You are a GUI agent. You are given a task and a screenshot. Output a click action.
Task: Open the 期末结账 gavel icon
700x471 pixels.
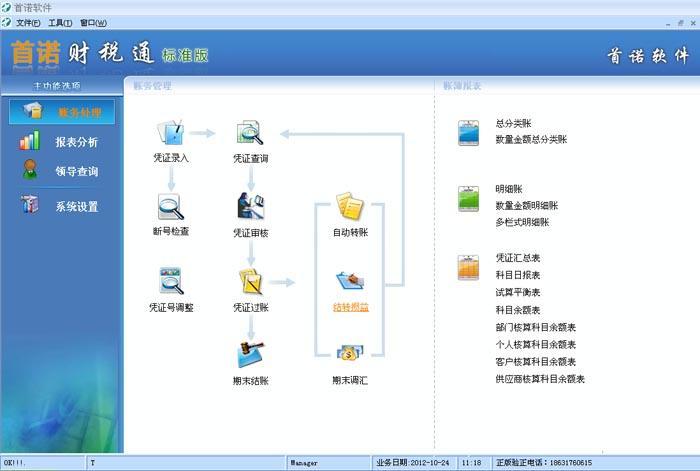pyautogui.click(x=250, y=355)
